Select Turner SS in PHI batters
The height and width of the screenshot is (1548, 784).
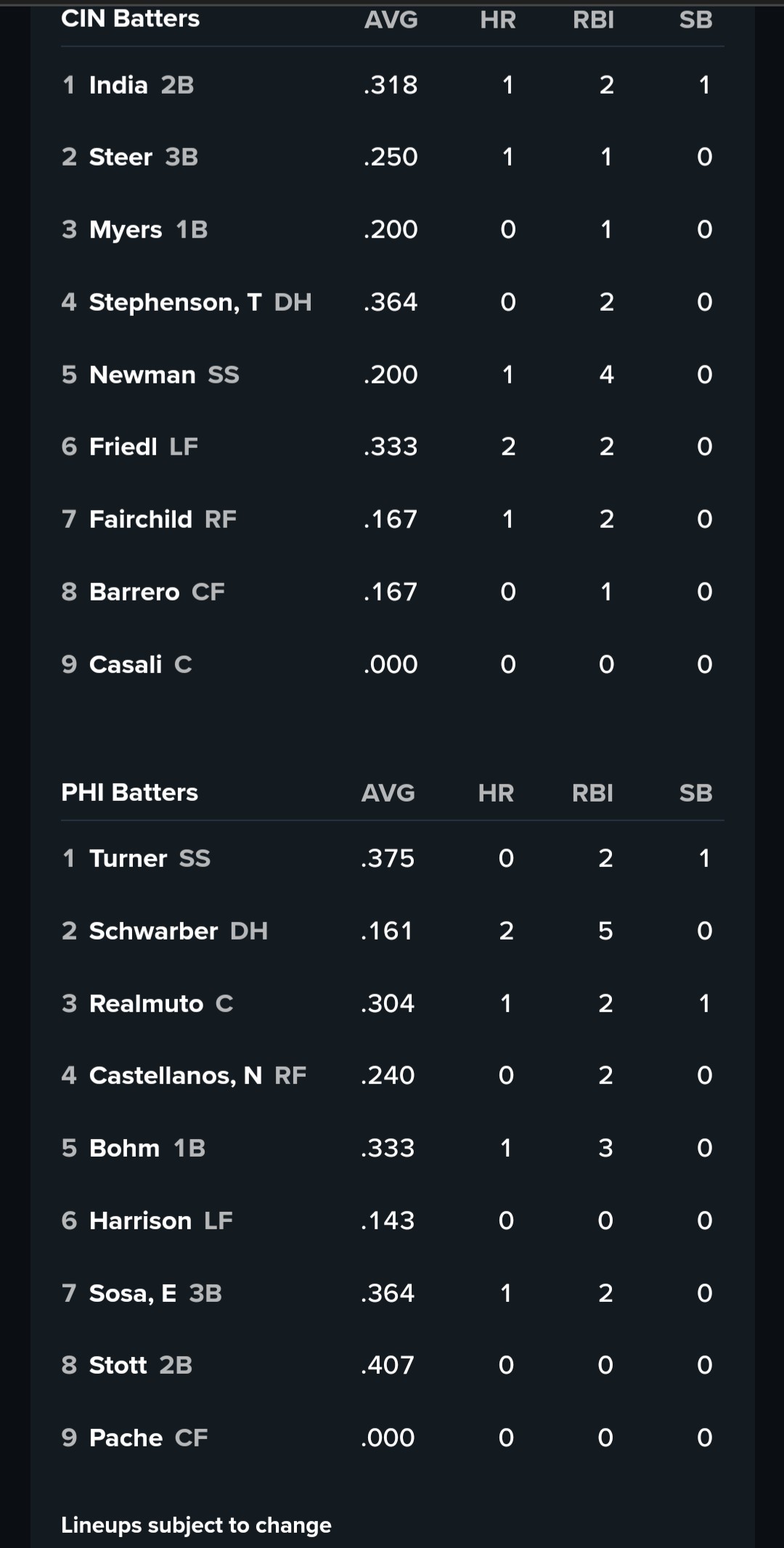[128, 858]
